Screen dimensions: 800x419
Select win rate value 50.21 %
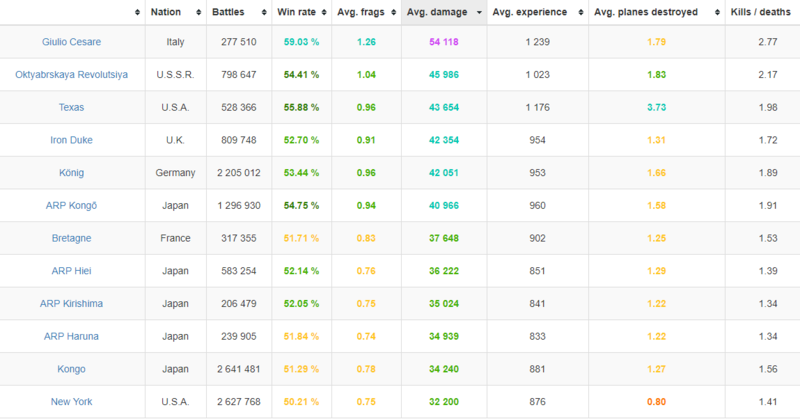pos(302,402)
